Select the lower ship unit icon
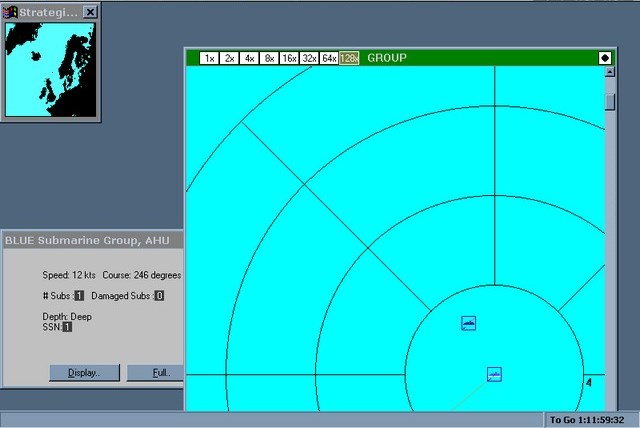Viewport: 640px width, 428px height. coord(494,374)
